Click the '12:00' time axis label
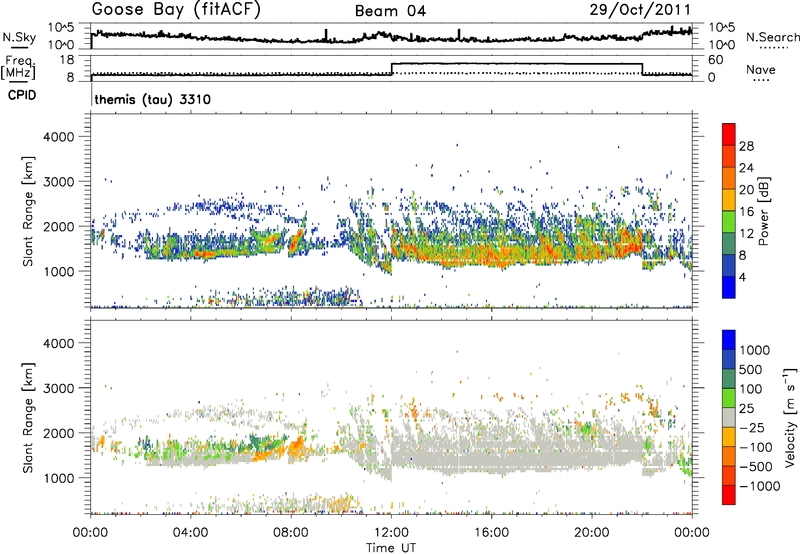 click(391, 533)
